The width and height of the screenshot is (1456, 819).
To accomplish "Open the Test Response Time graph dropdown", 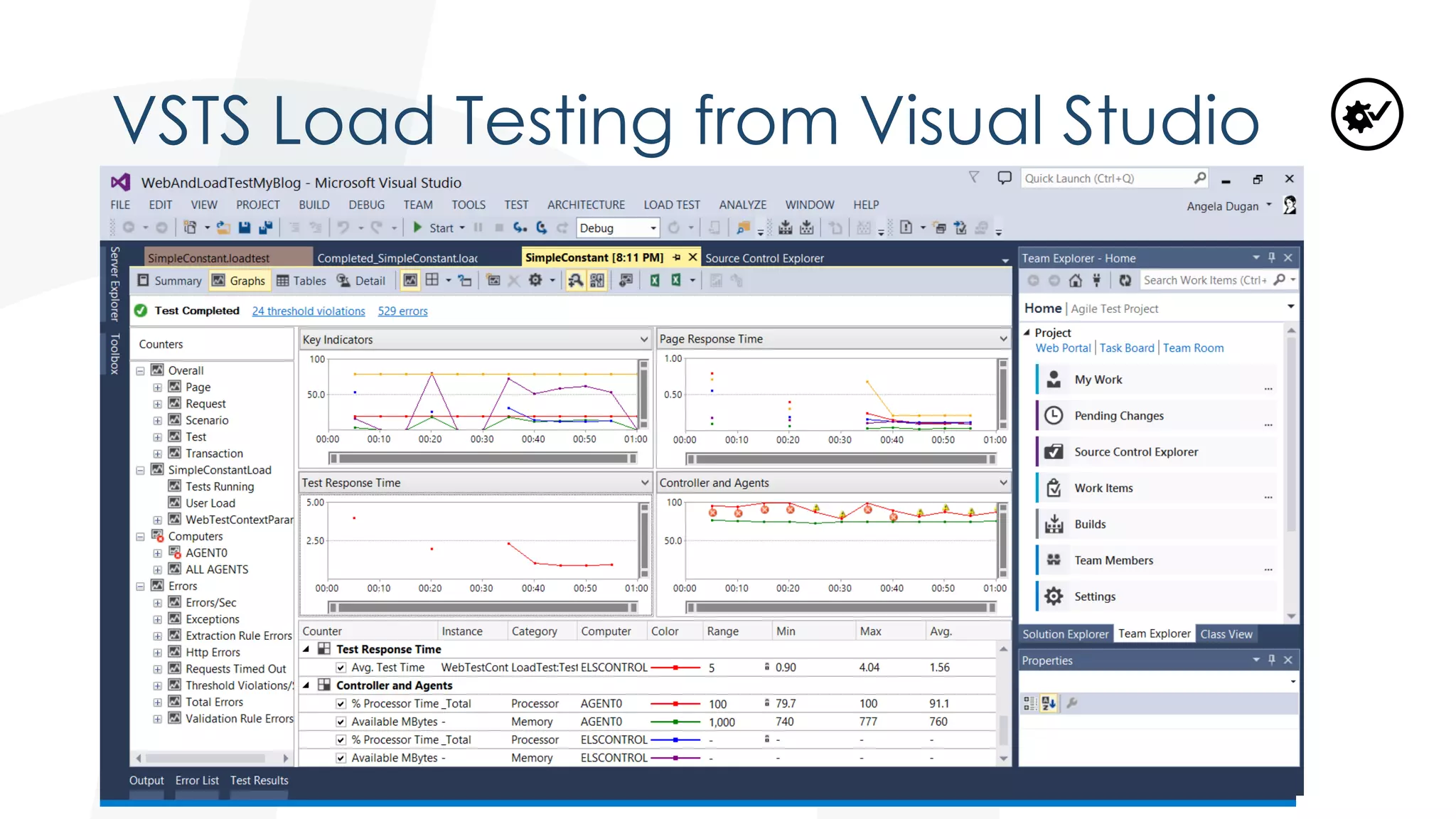I will pos(644,483).
